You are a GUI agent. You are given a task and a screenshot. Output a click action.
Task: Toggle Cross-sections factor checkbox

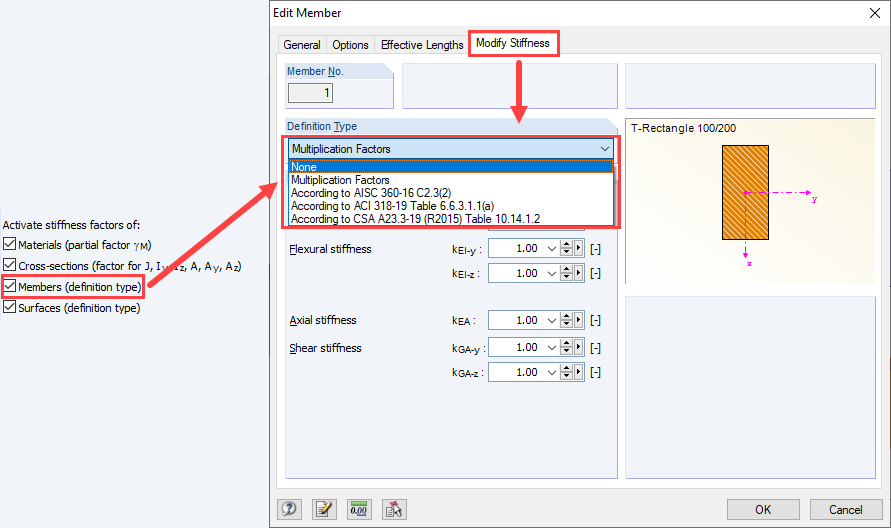point(10,265)
